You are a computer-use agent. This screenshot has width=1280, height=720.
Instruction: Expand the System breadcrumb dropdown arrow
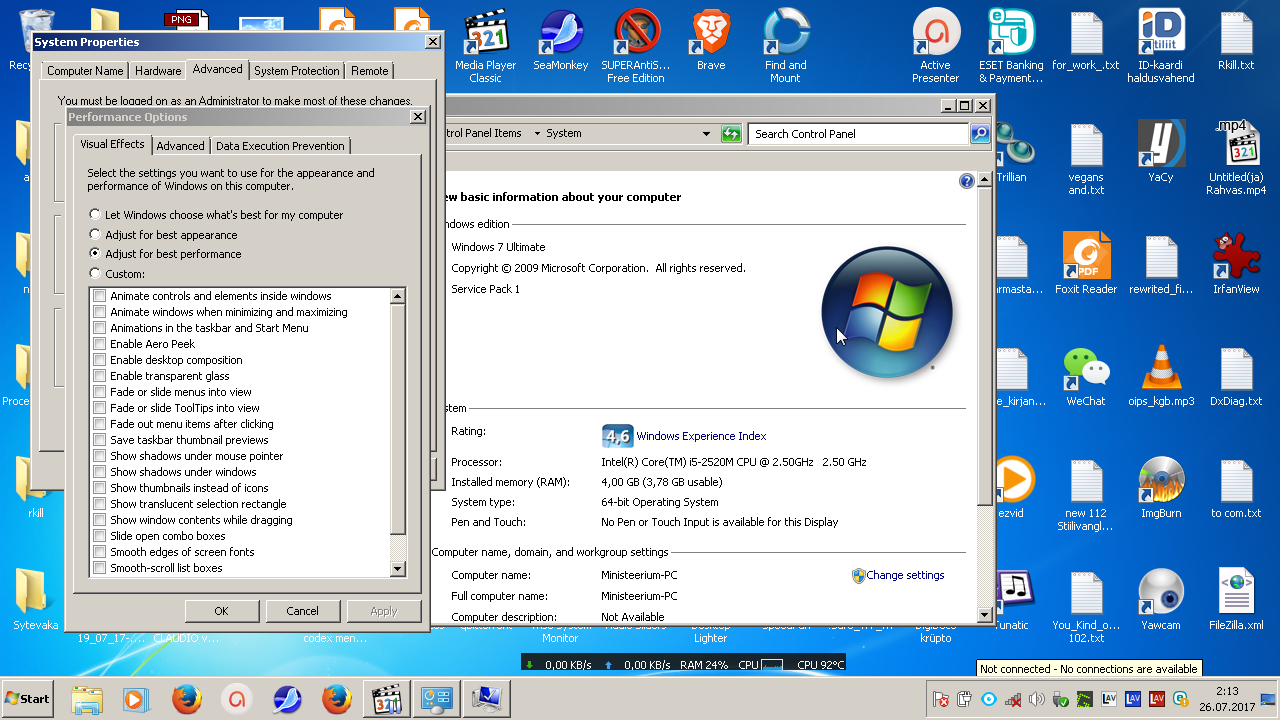[537, 134]
